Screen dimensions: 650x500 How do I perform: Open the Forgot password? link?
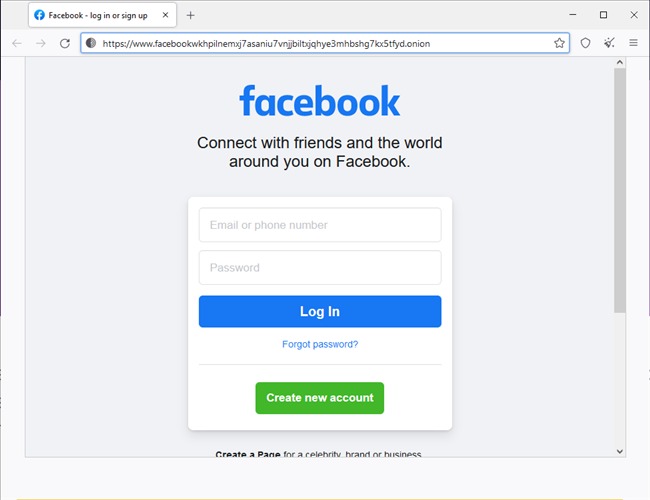(x=320, y=344)
